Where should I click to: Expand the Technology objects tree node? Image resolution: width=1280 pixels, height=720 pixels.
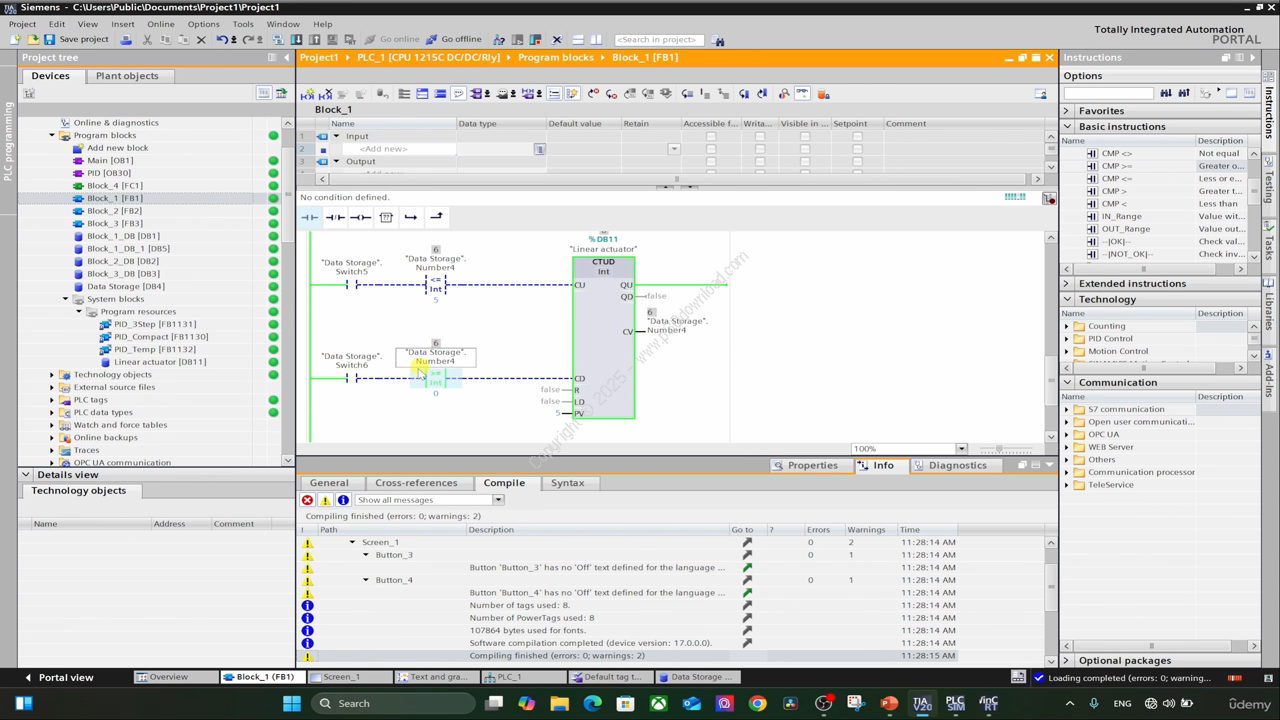pos(52,374)
